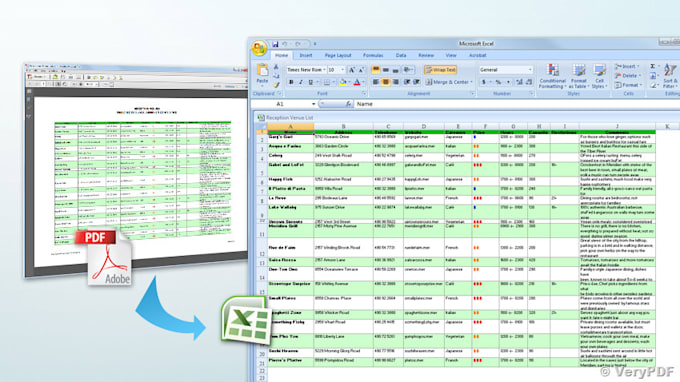
Task: Toggle Center horizontal alignment
Action: click(x=386, y=82)
